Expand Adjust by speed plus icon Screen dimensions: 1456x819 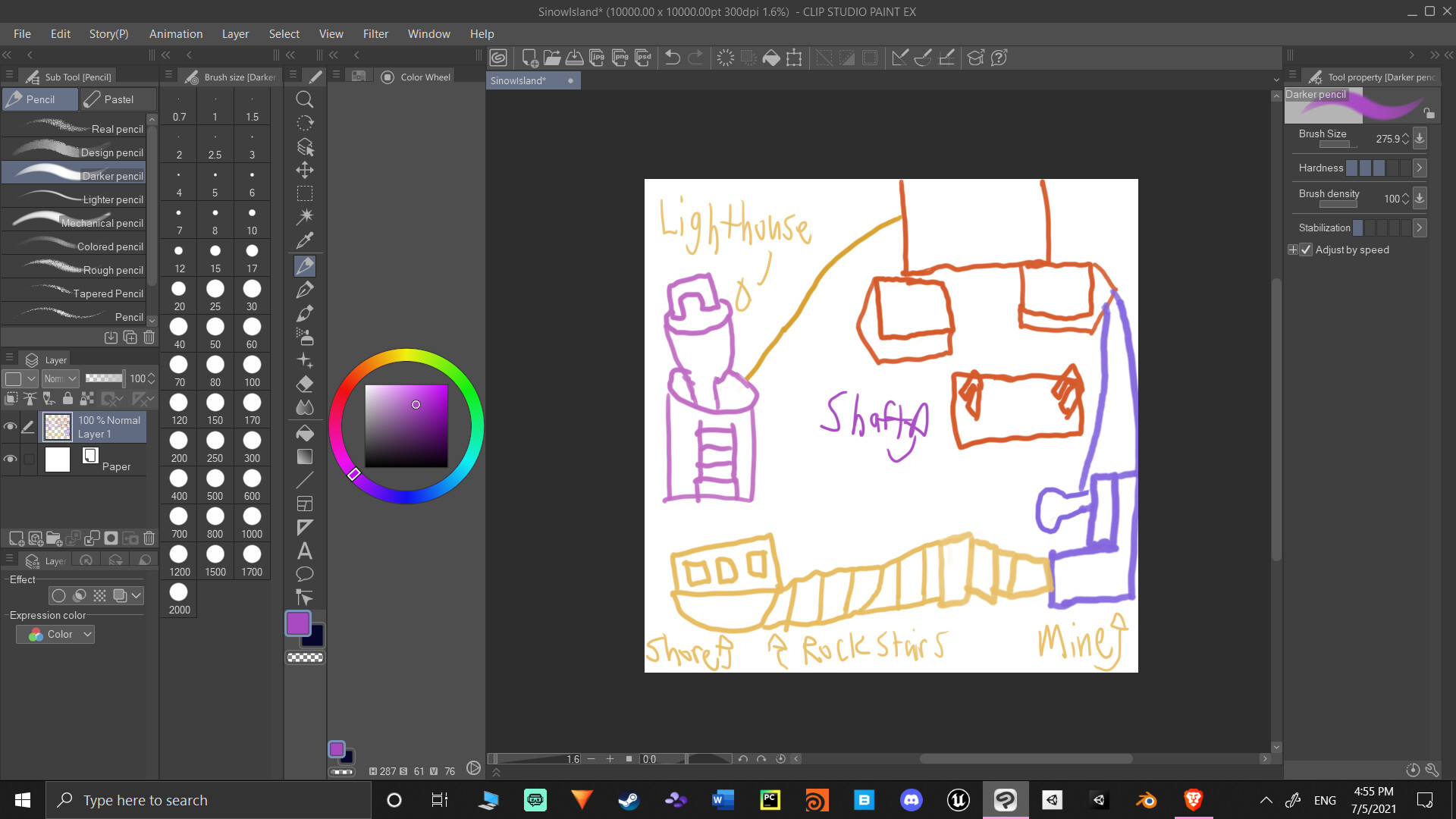click(1293, 249)
